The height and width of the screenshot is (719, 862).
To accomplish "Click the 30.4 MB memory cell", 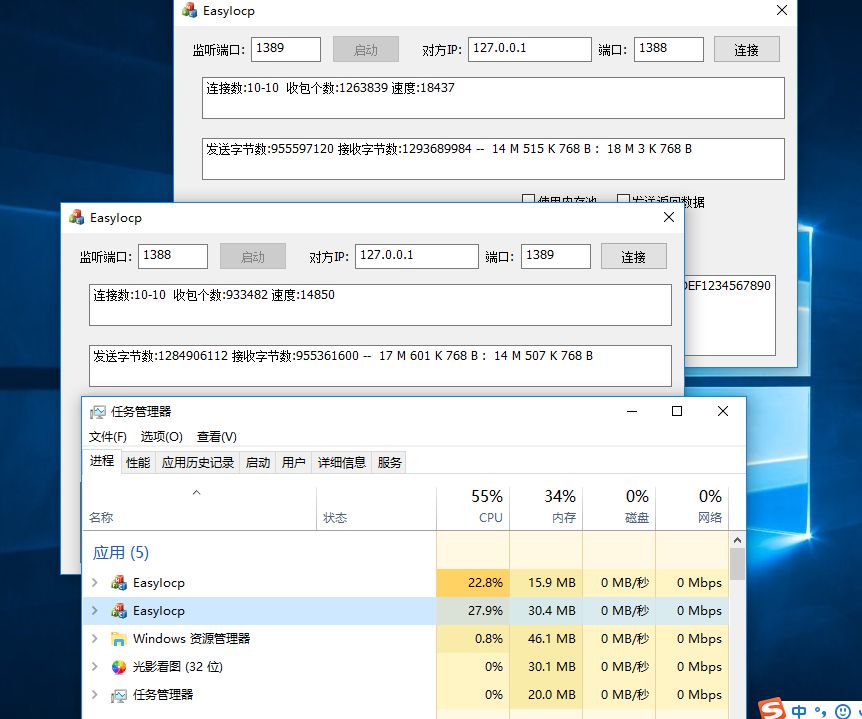I will 546,611.
